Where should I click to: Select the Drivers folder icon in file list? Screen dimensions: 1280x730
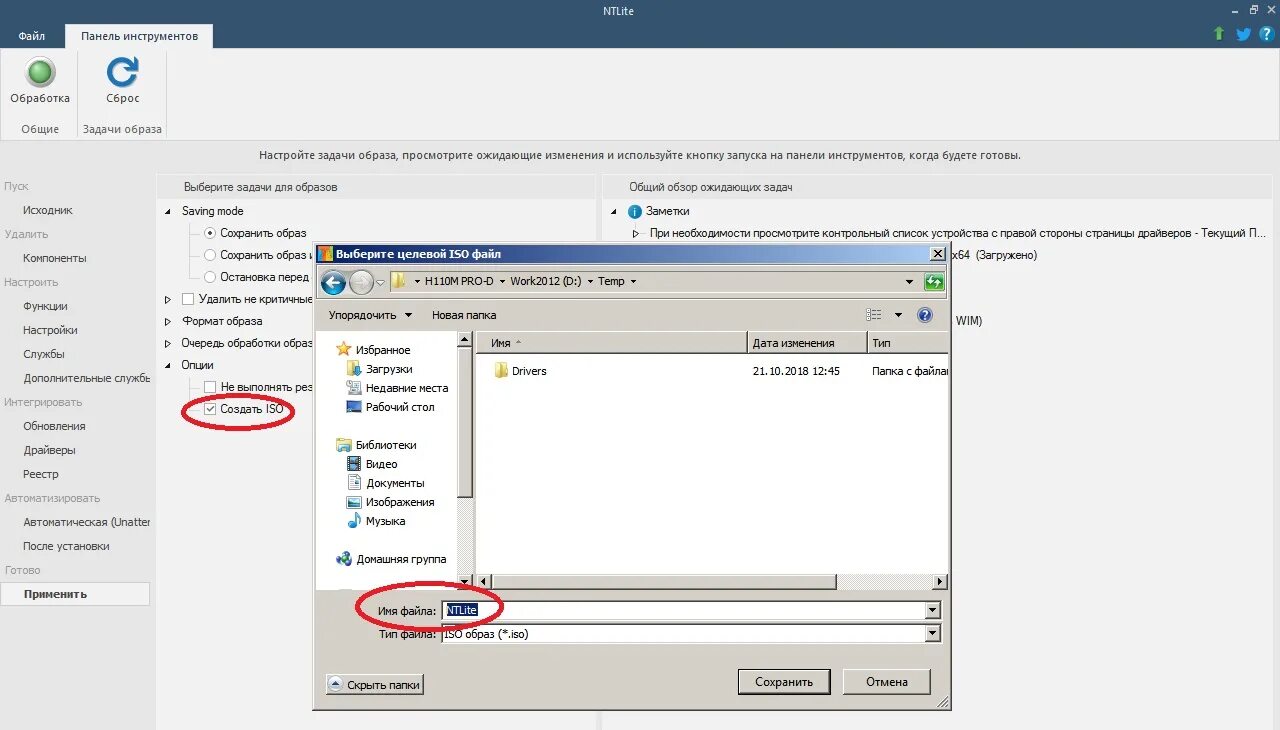click(x=502, y=371)
